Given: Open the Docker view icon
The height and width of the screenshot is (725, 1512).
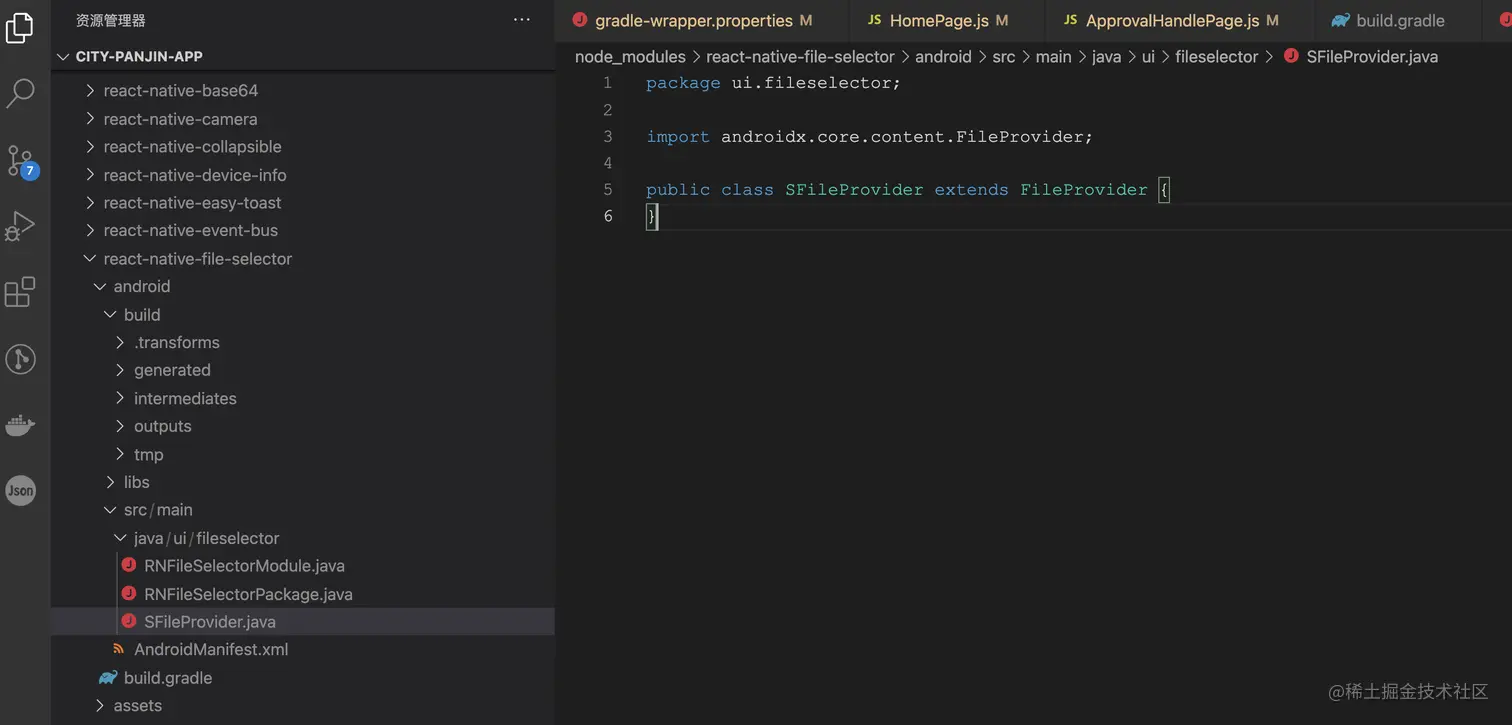Looking at the screenshot, I should point(20,425).
